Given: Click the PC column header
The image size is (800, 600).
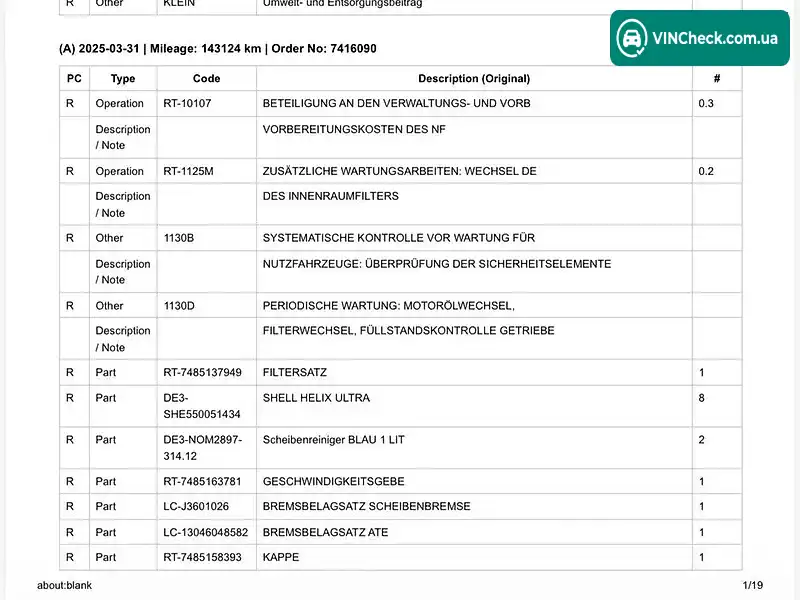Looking at the screenshot, I should pos(74,79).
